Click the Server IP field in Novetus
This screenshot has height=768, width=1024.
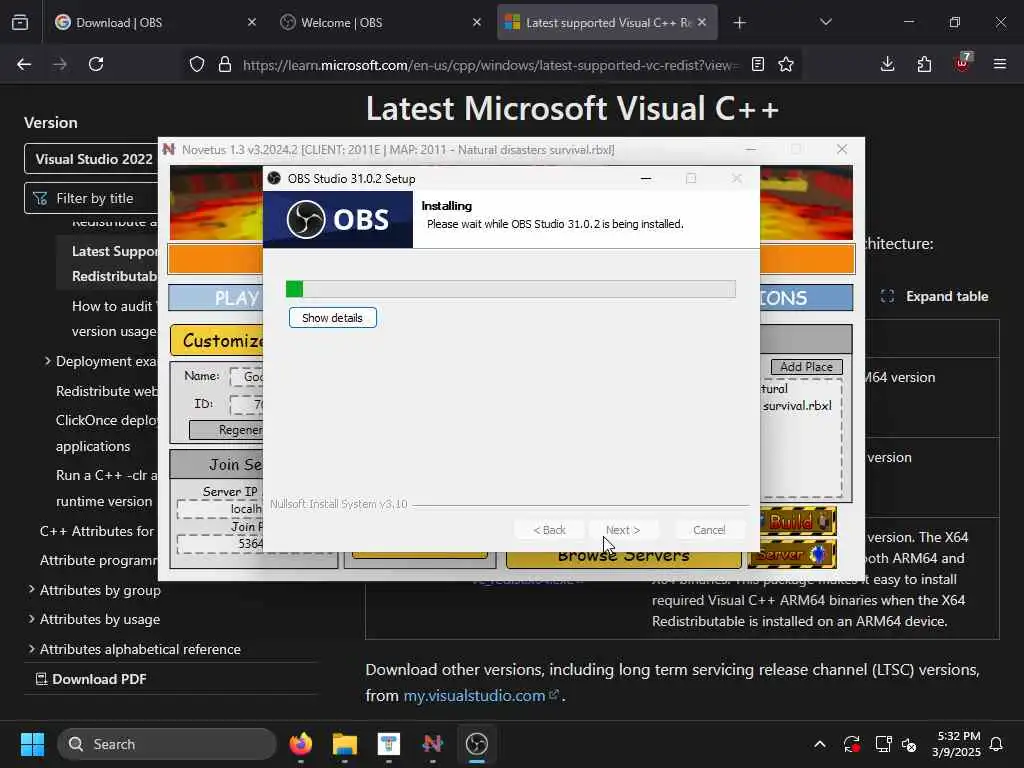pyautogui.click(x=220, y=509)
